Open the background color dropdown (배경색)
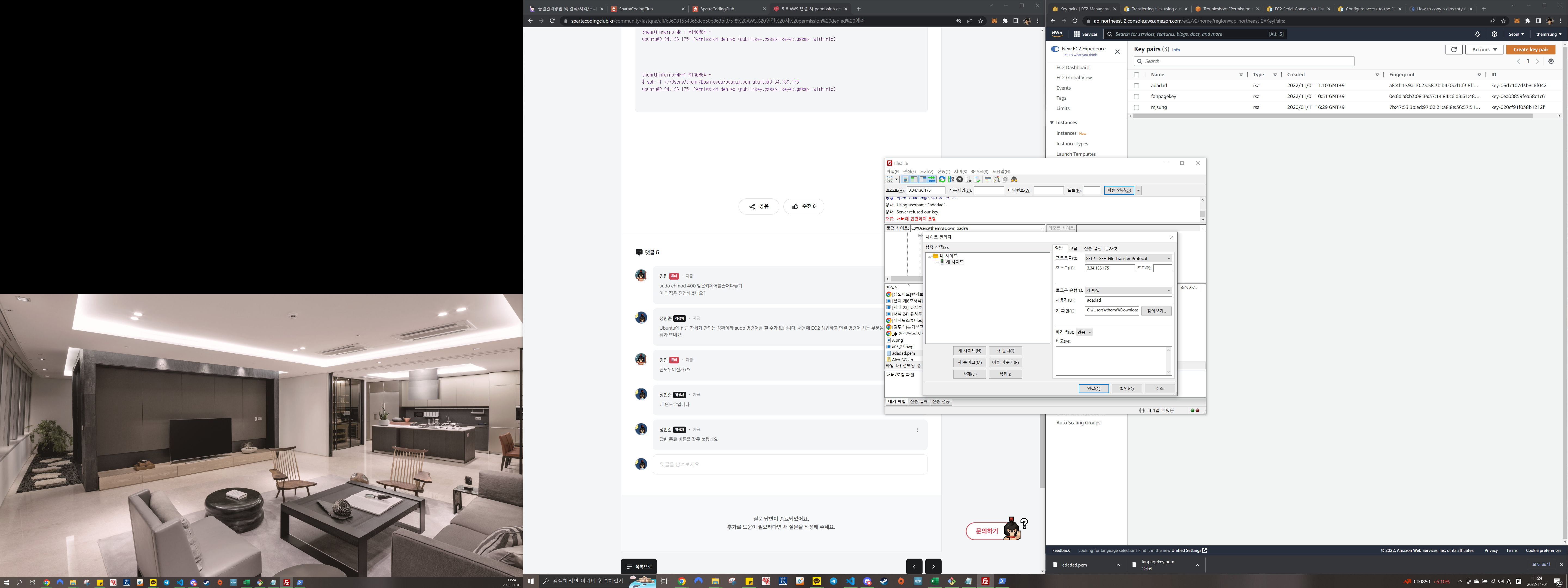Image resolution: width=1568 pixels, height=588 pixels. tap(1085, 332)
